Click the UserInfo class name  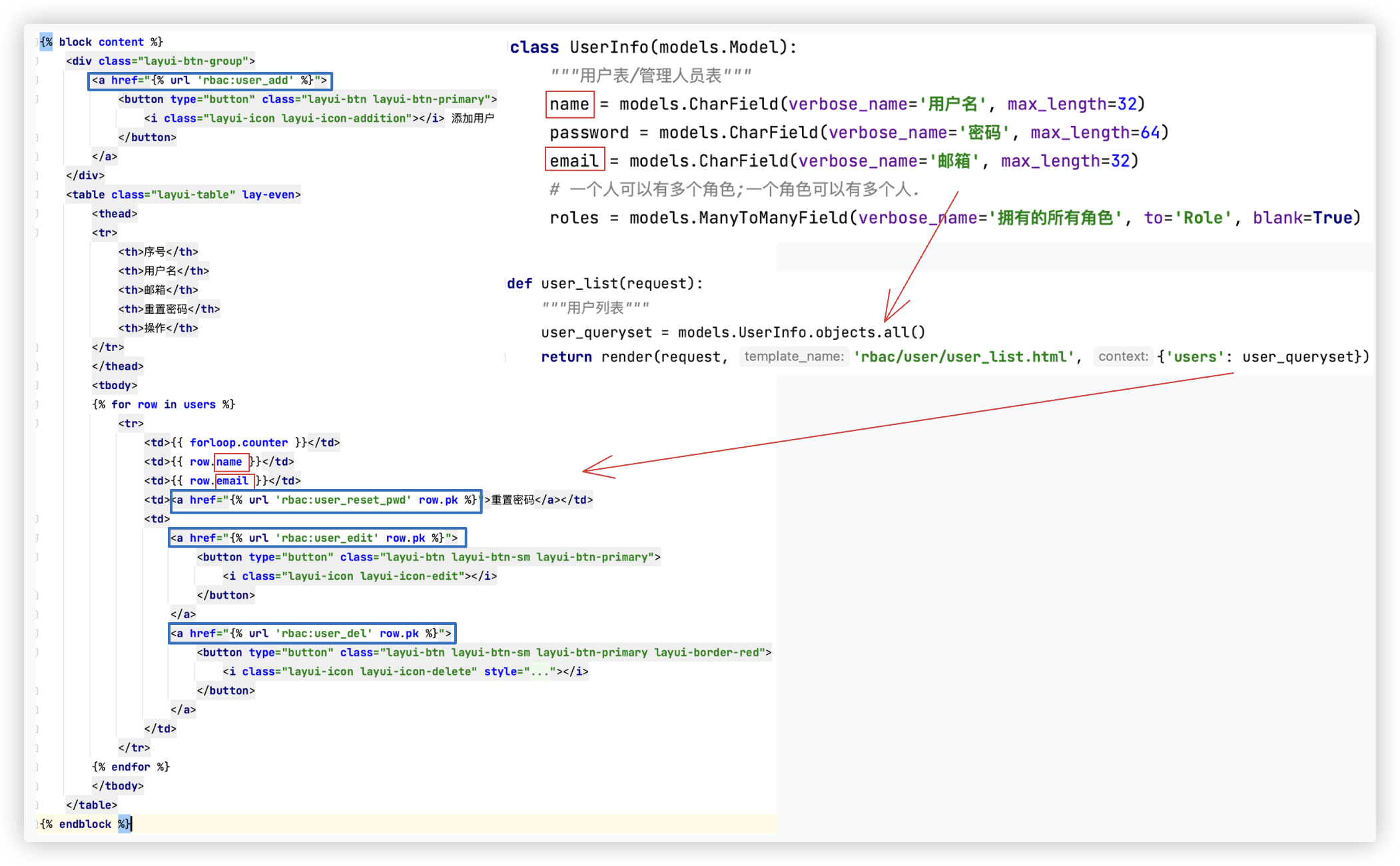[609, 47]
